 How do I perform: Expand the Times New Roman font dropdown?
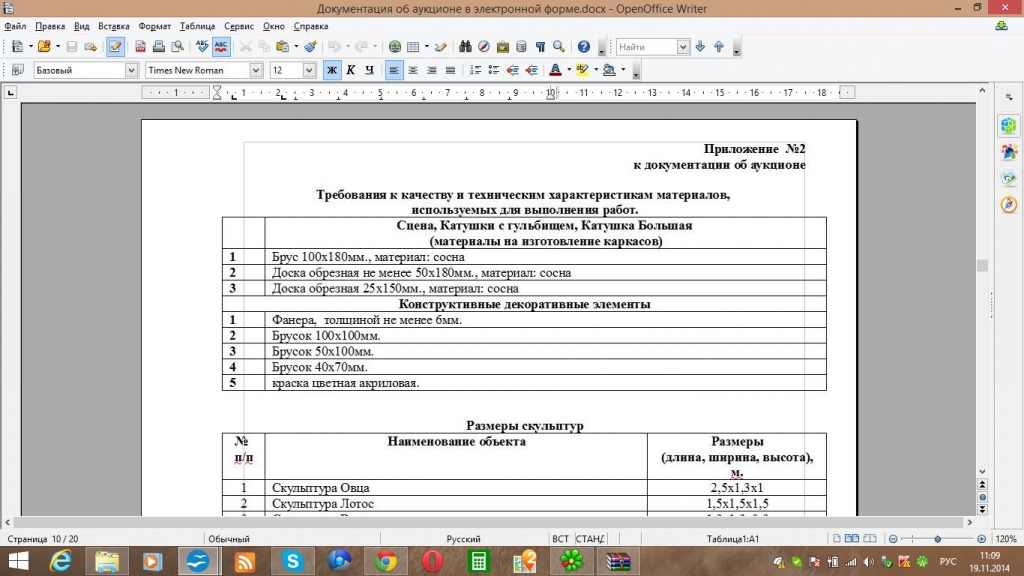[256, 70]
